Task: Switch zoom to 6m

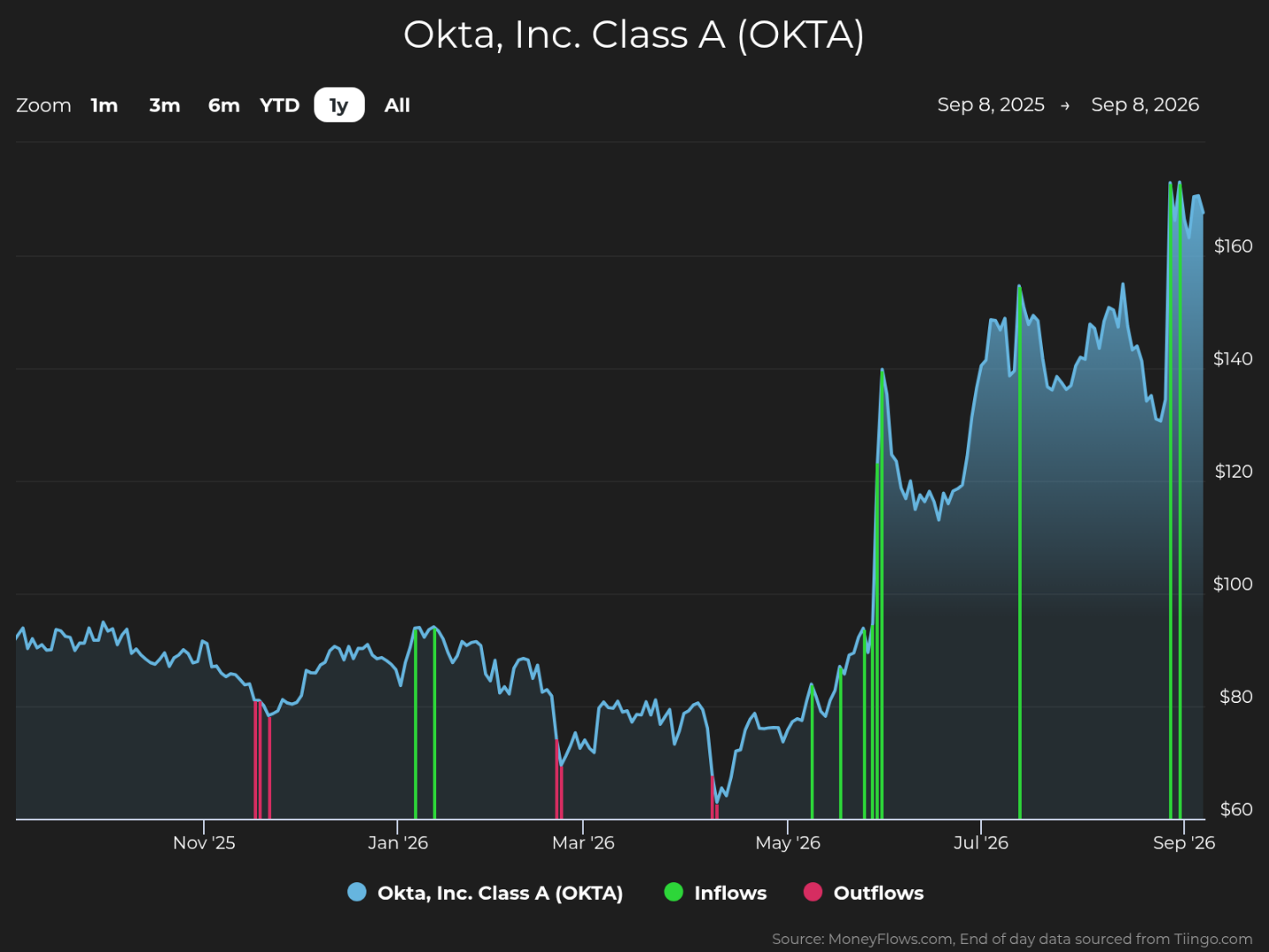Action: (x=223, y=105)
